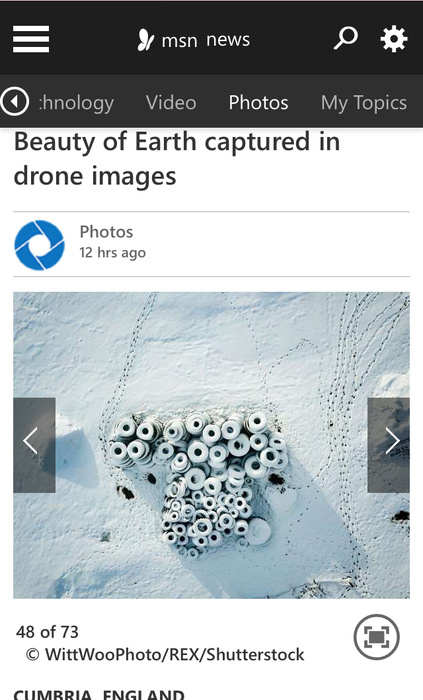Switch to the Video tab

pyautogui.click(x=171, y=103)
